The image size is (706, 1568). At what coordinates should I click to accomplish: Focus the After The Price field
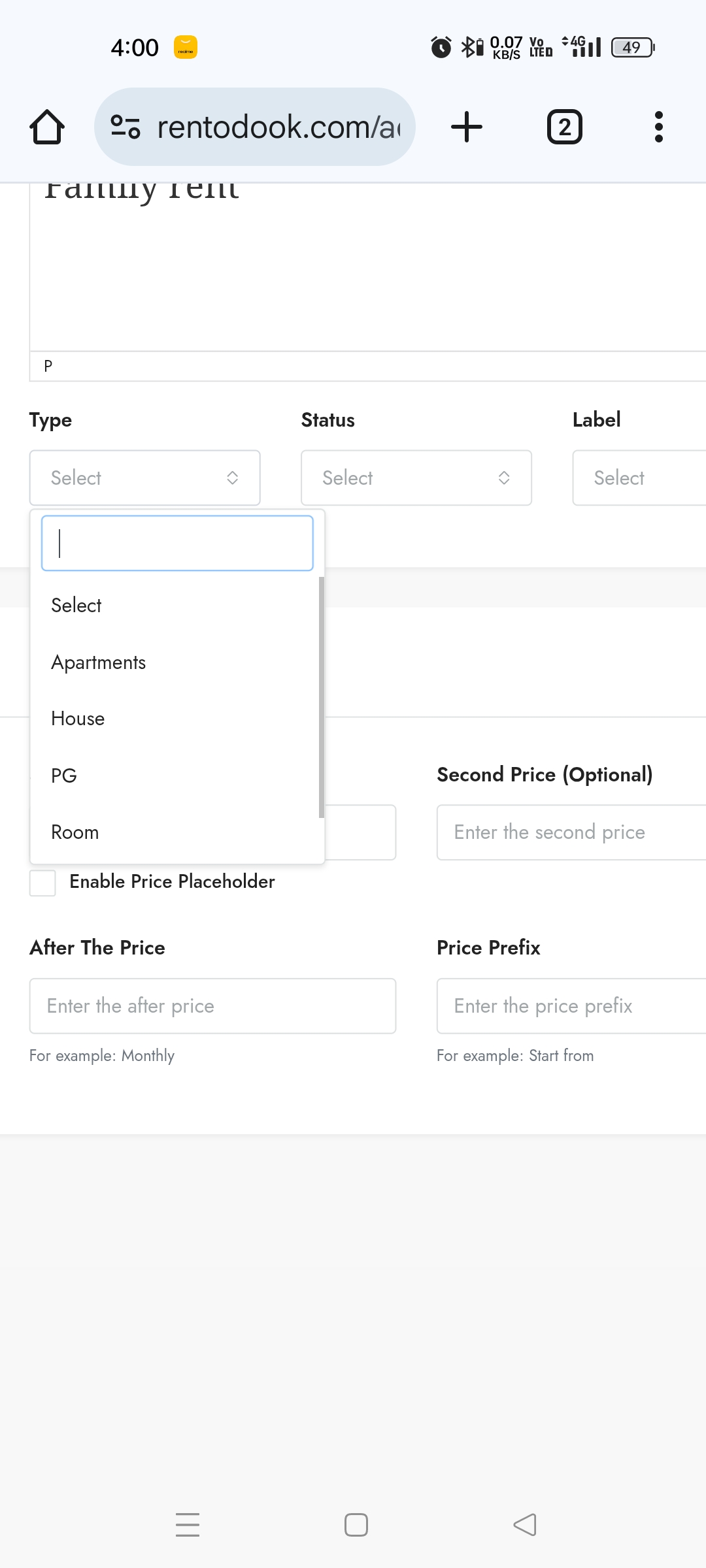(x=212, y=1006)
